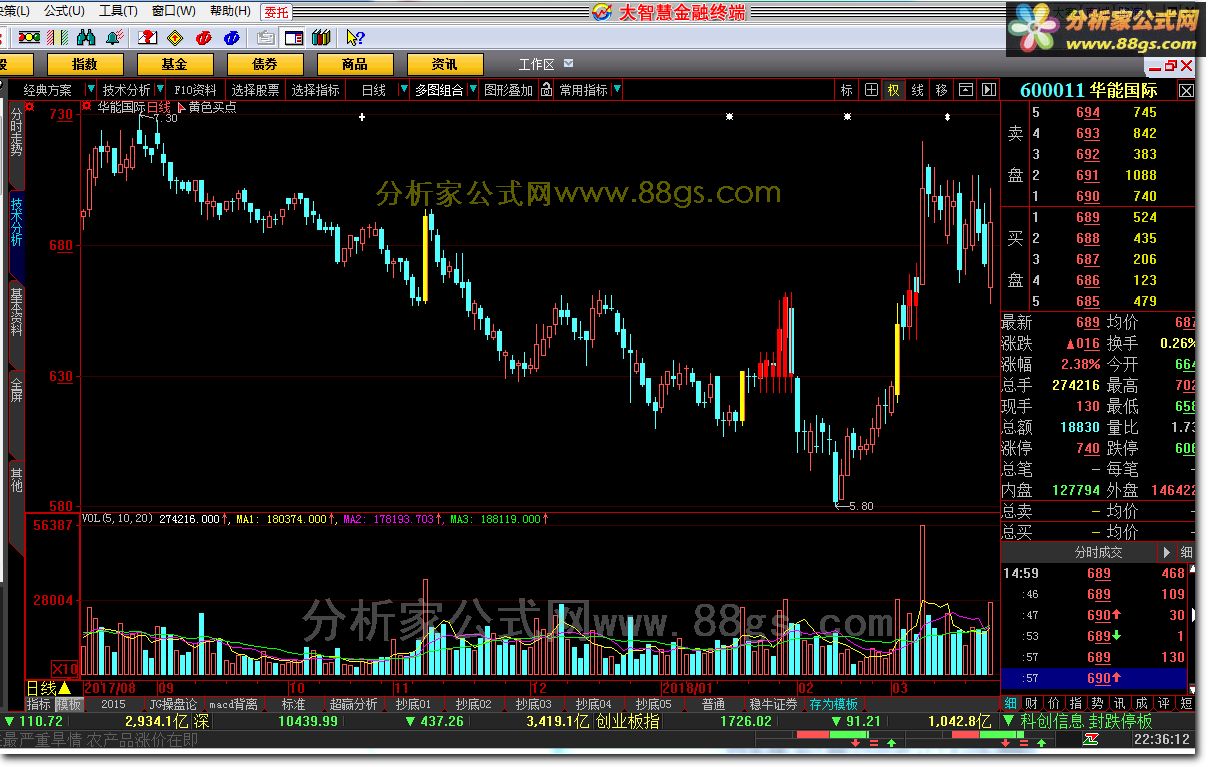Click the 商品 yellow button

(x=354, y=64)
